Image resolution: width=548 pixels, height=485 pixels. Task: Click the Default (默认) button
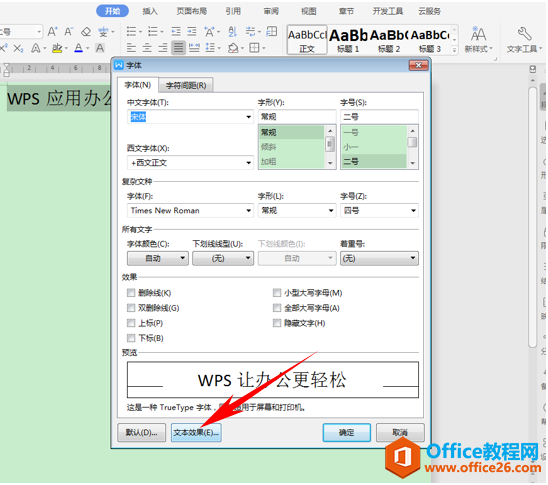tap(142, 433)
